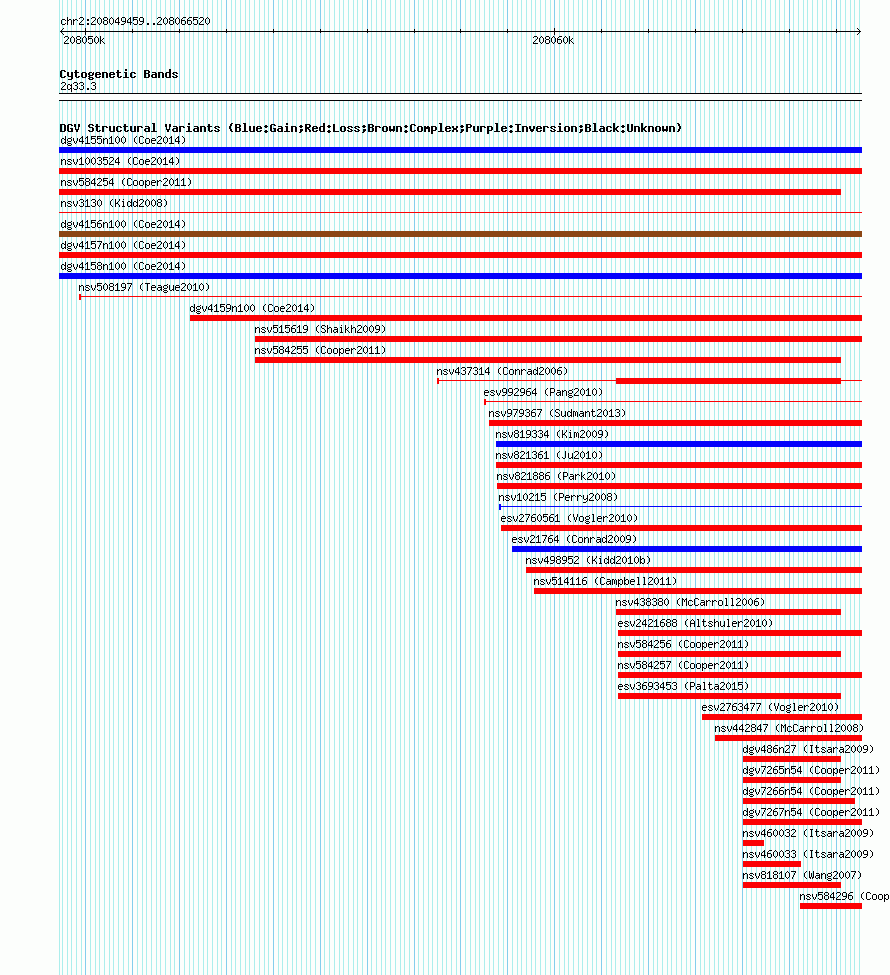Open variant nsv442847 (McCarroll2008)
Image resolution: width=890 pixels, height=975 pixels.
(789, 729)
